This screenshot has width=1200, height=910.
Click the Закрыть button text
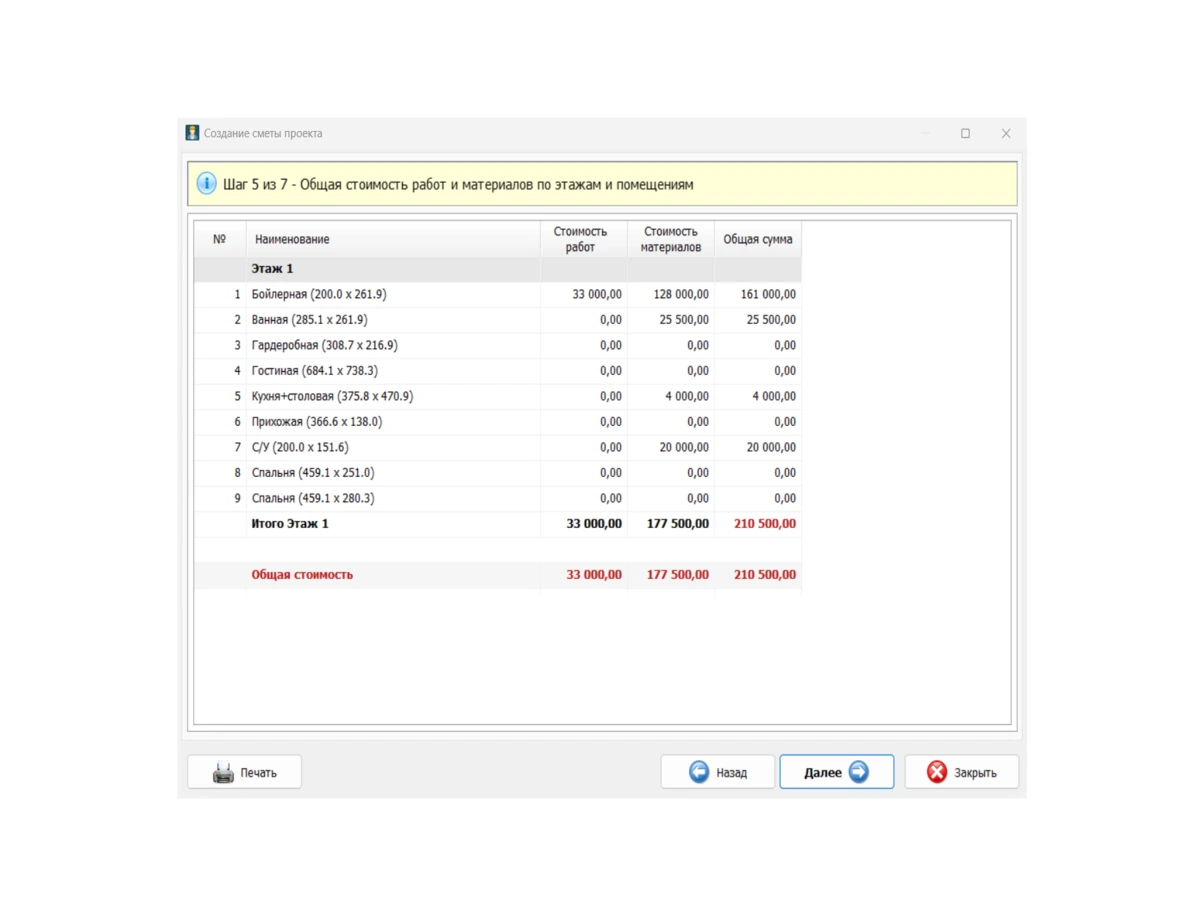click(x=975, y=773)
